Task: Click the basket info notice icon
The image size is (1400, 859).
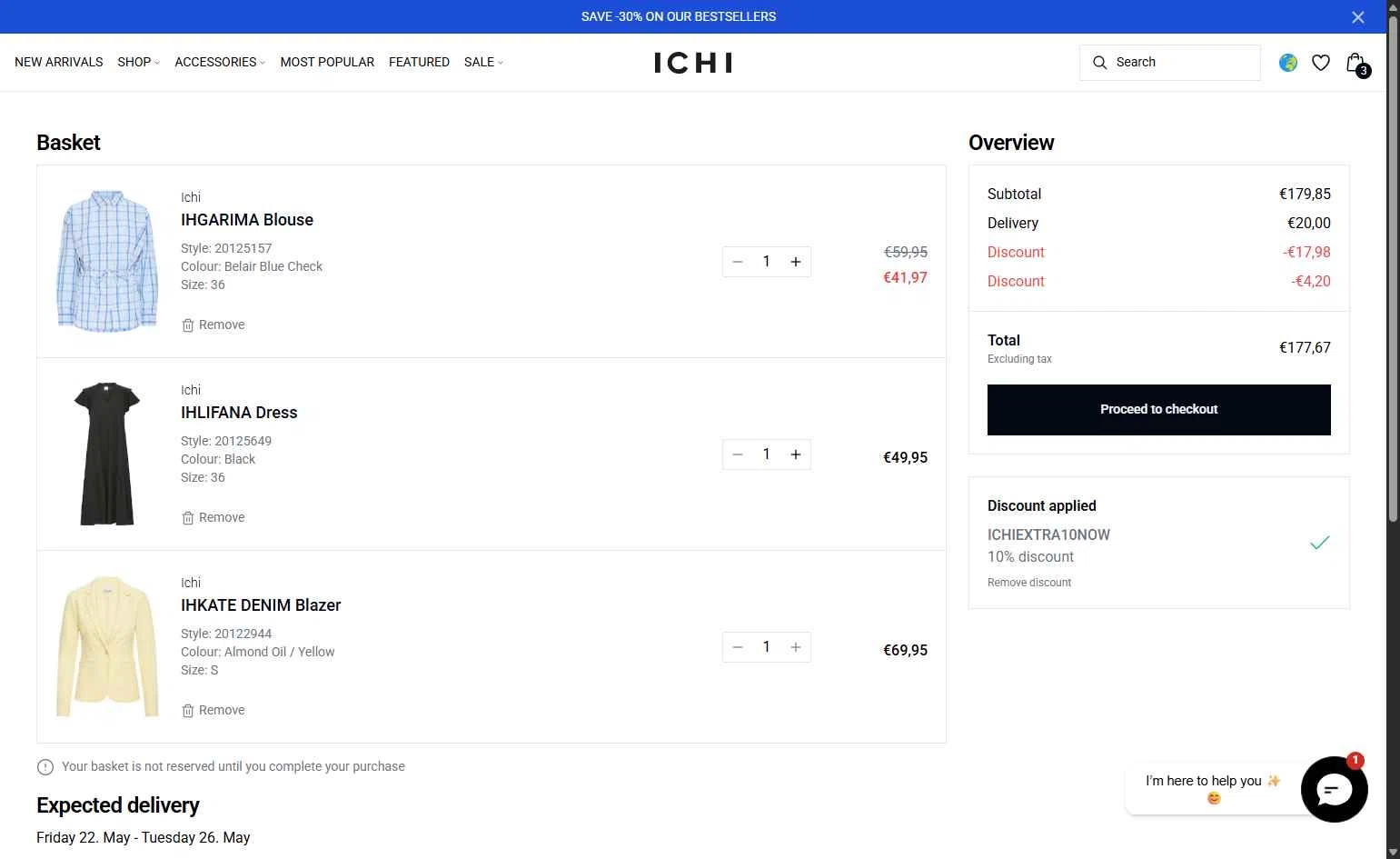Action: click(45, 767)
